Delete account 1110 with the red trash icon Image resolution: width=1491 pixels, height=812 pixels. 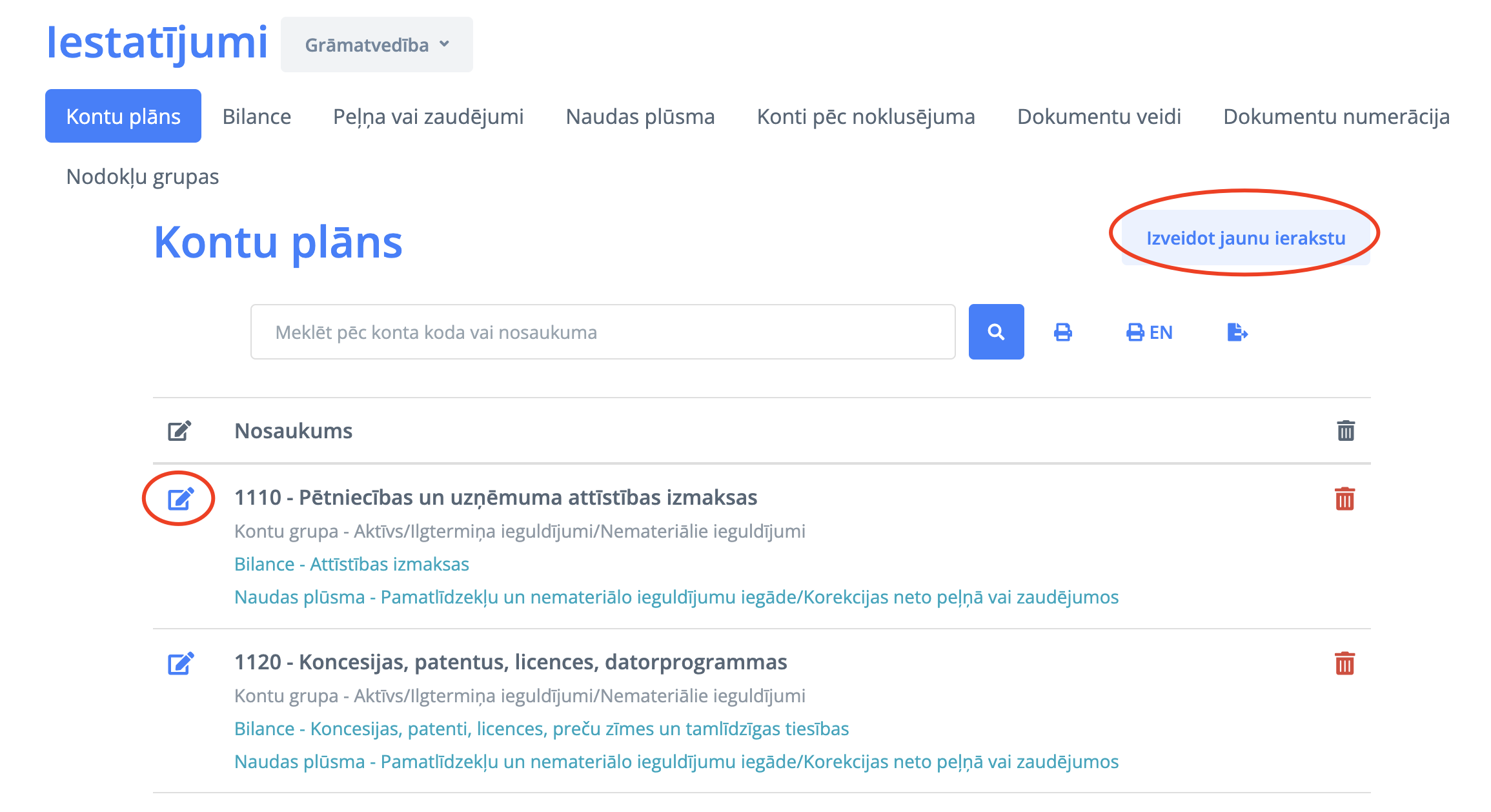click(x=1344, y=499)
